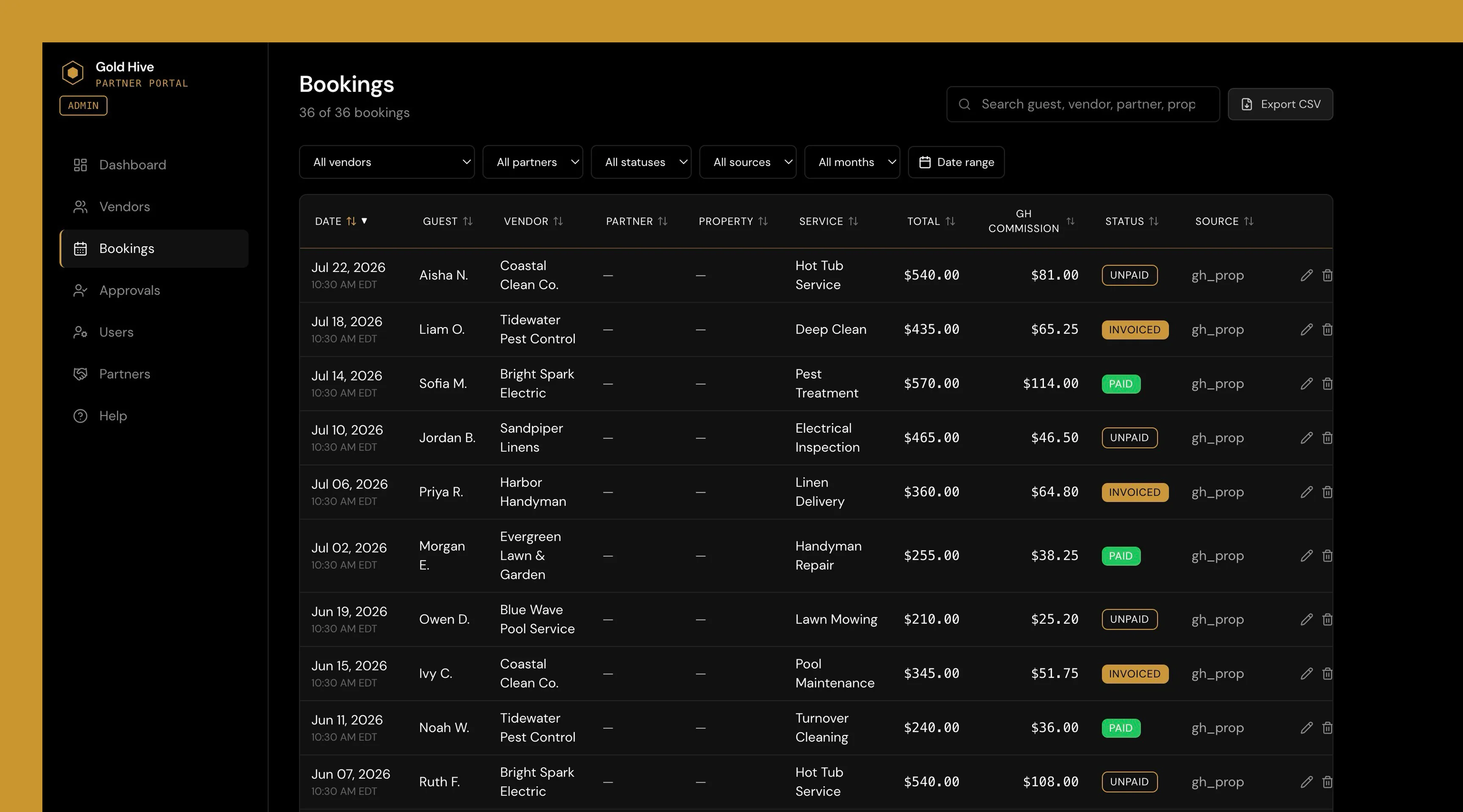The height and width of the screenshot is (812, 1463).
Task: Click UNPAID status on Jordan B. row
Action: pyautogui.click(x=1129, y=438)
